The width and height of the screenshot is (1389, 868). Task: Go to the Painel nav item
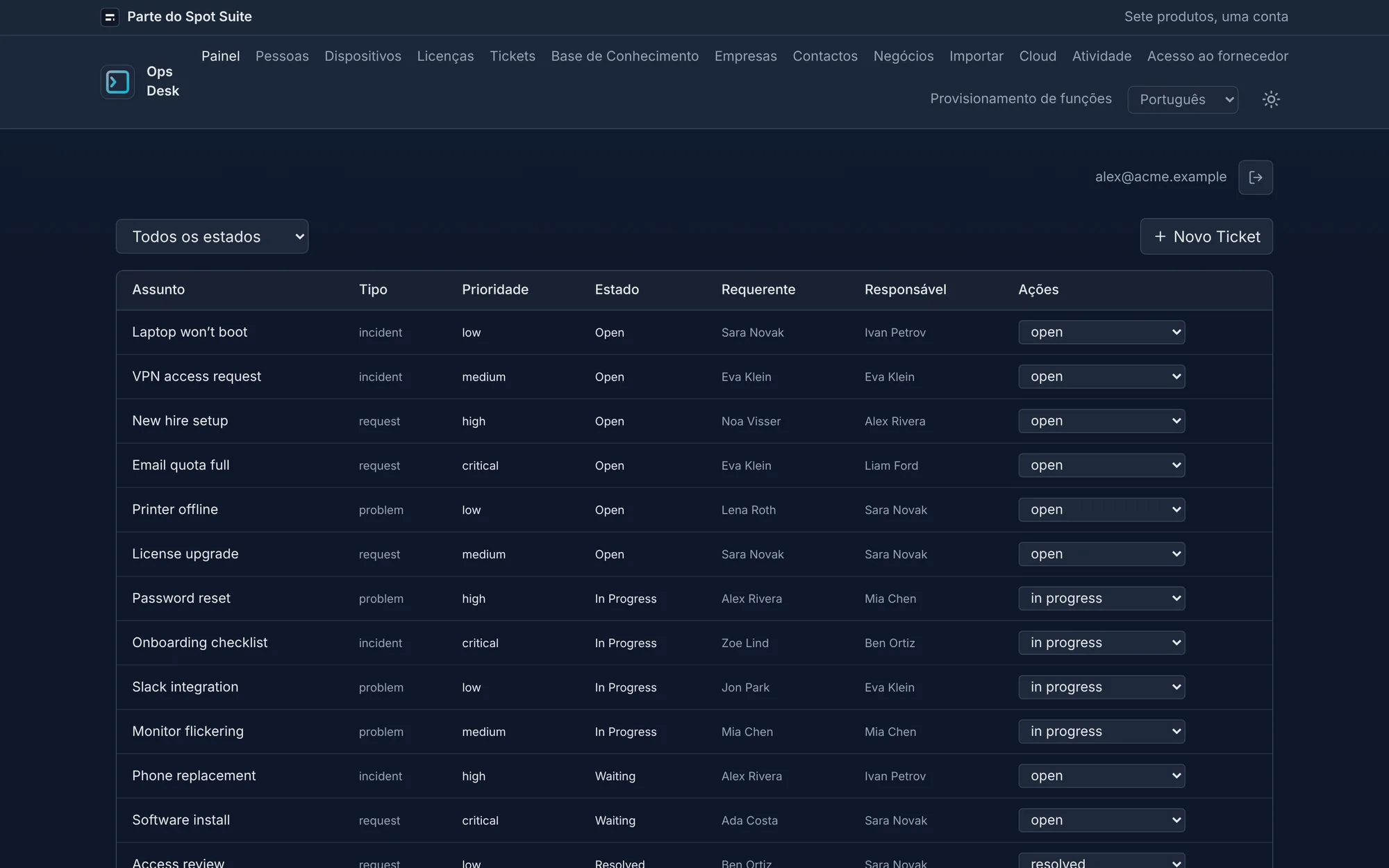(x=221, y=56)
